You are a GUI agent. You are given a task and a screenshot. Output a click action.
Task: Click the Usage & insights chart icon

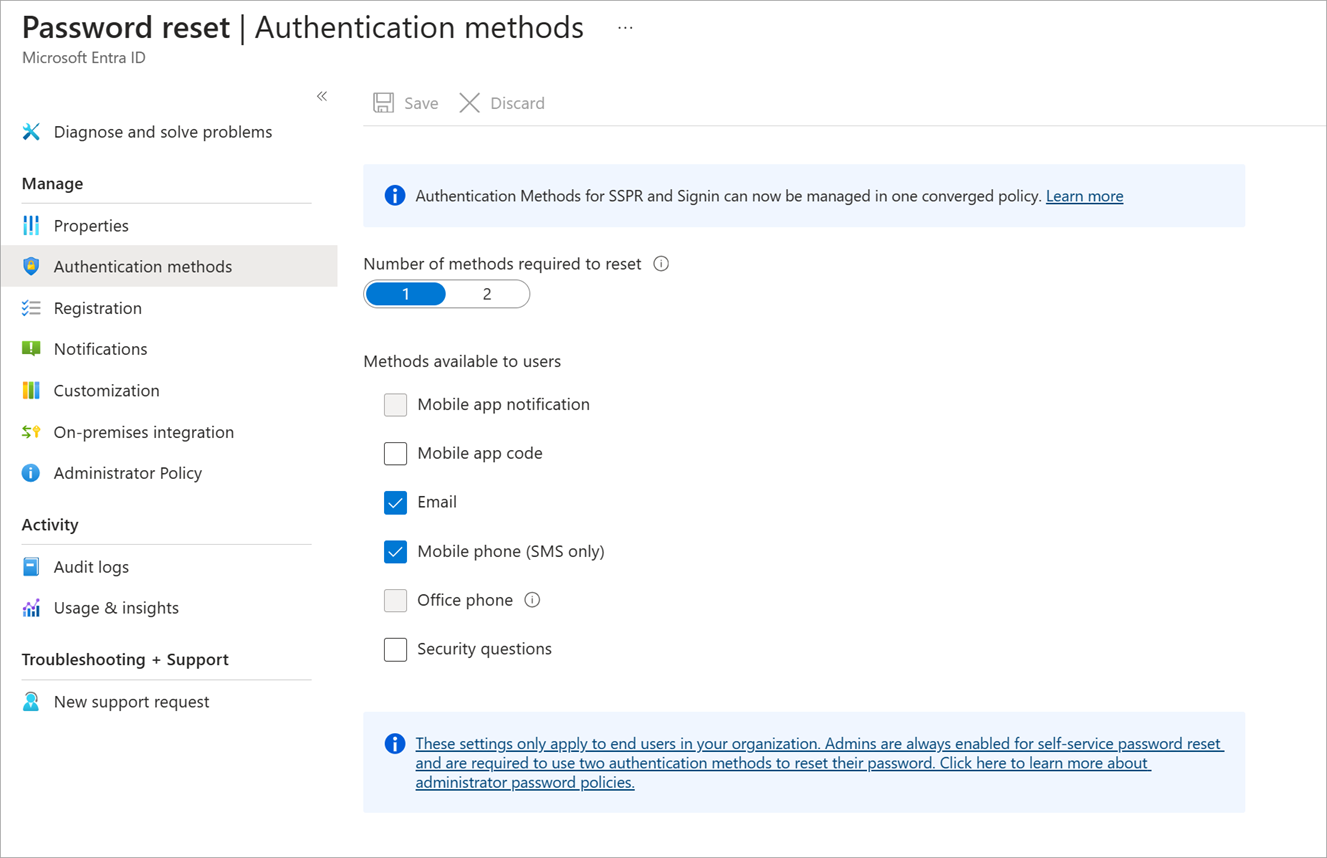tap(31, 608)
